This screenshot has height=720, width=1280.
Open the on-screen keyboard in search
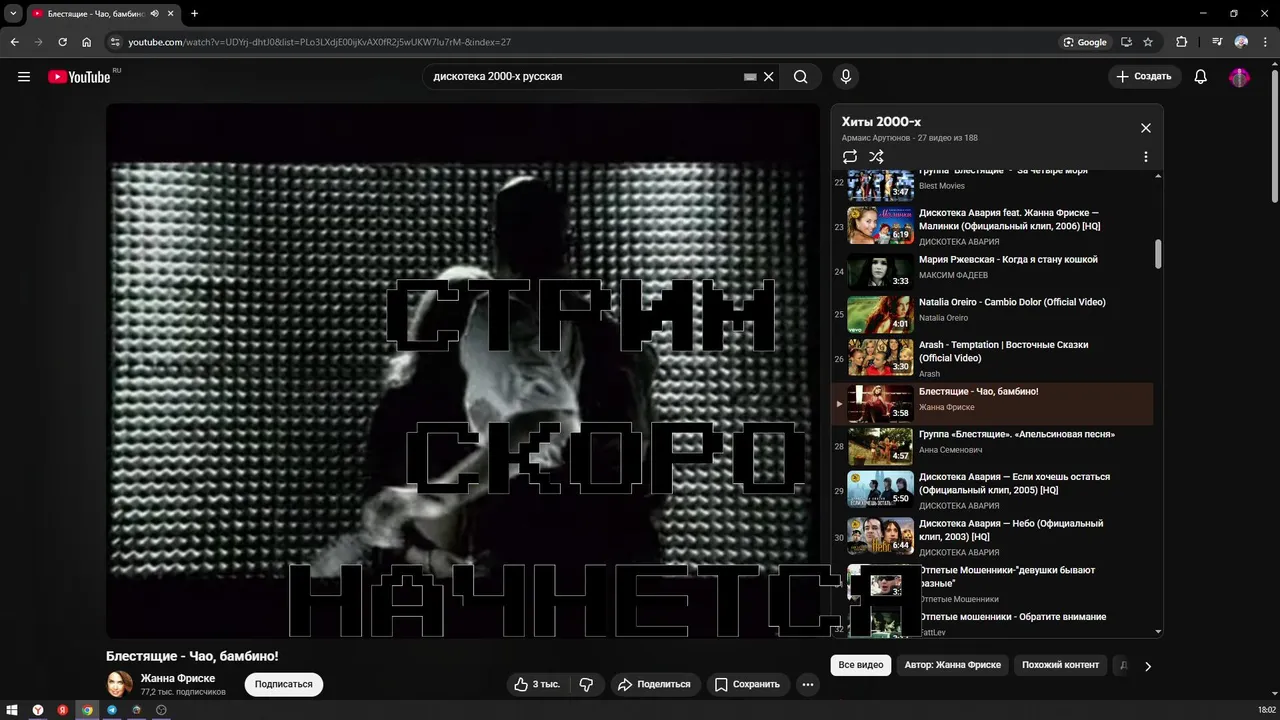(x=750, y=76)
